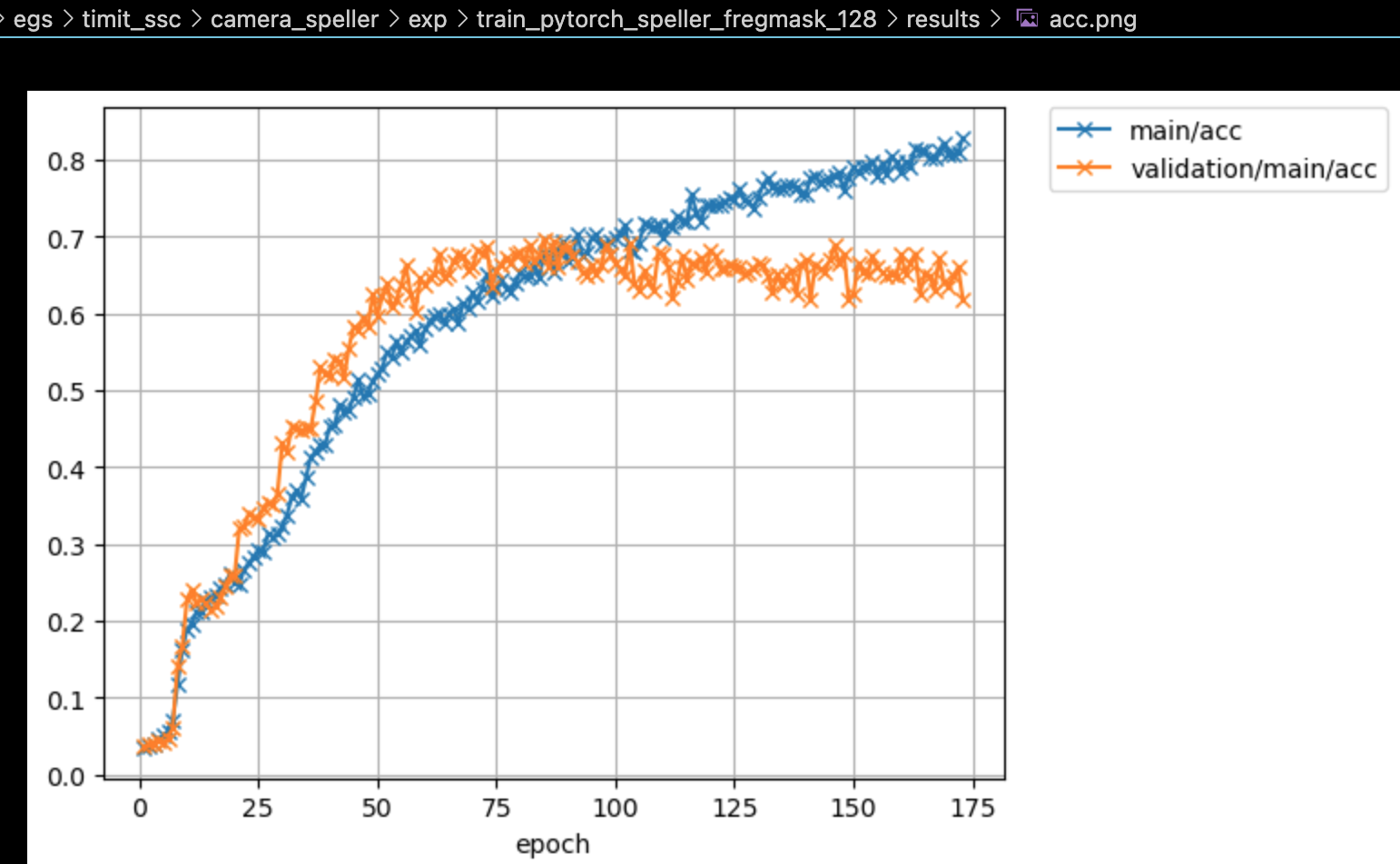Click the 'egs' breadcrumb segment
Screen dimensions: 1400x864
tap(33, 19)
